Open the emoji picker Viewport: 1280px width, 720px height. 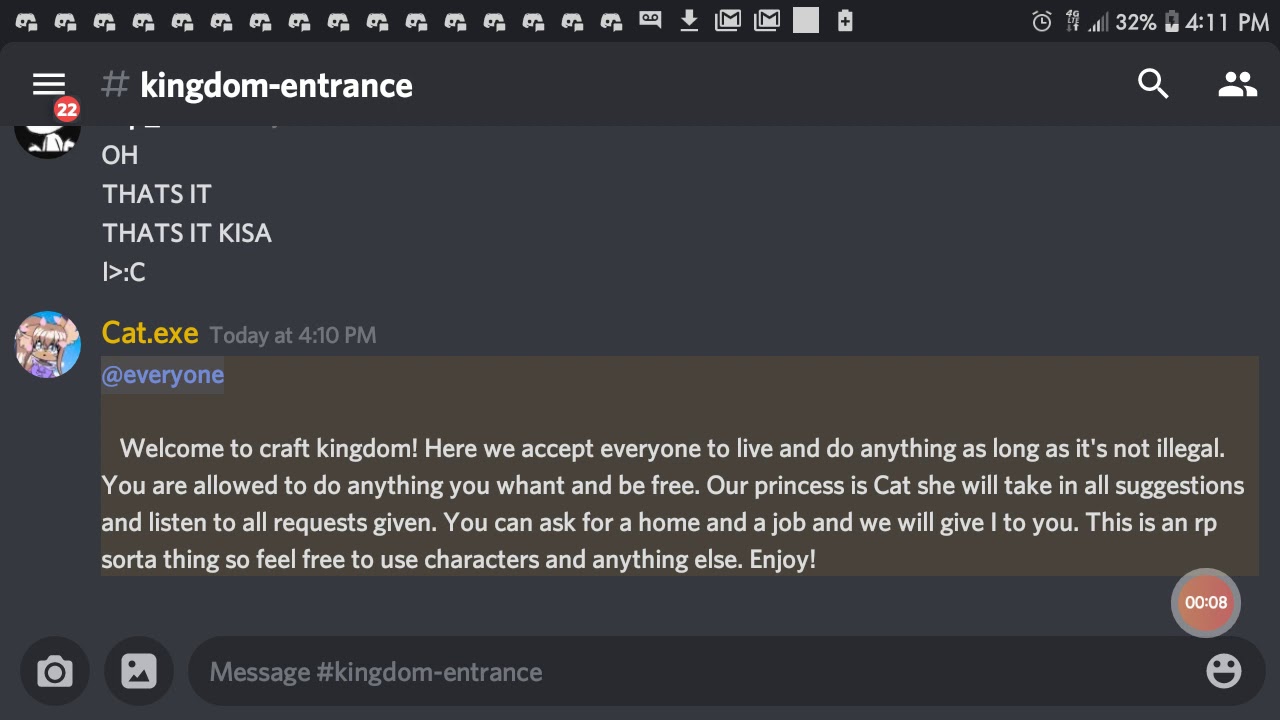click(x=1224, y=671)
